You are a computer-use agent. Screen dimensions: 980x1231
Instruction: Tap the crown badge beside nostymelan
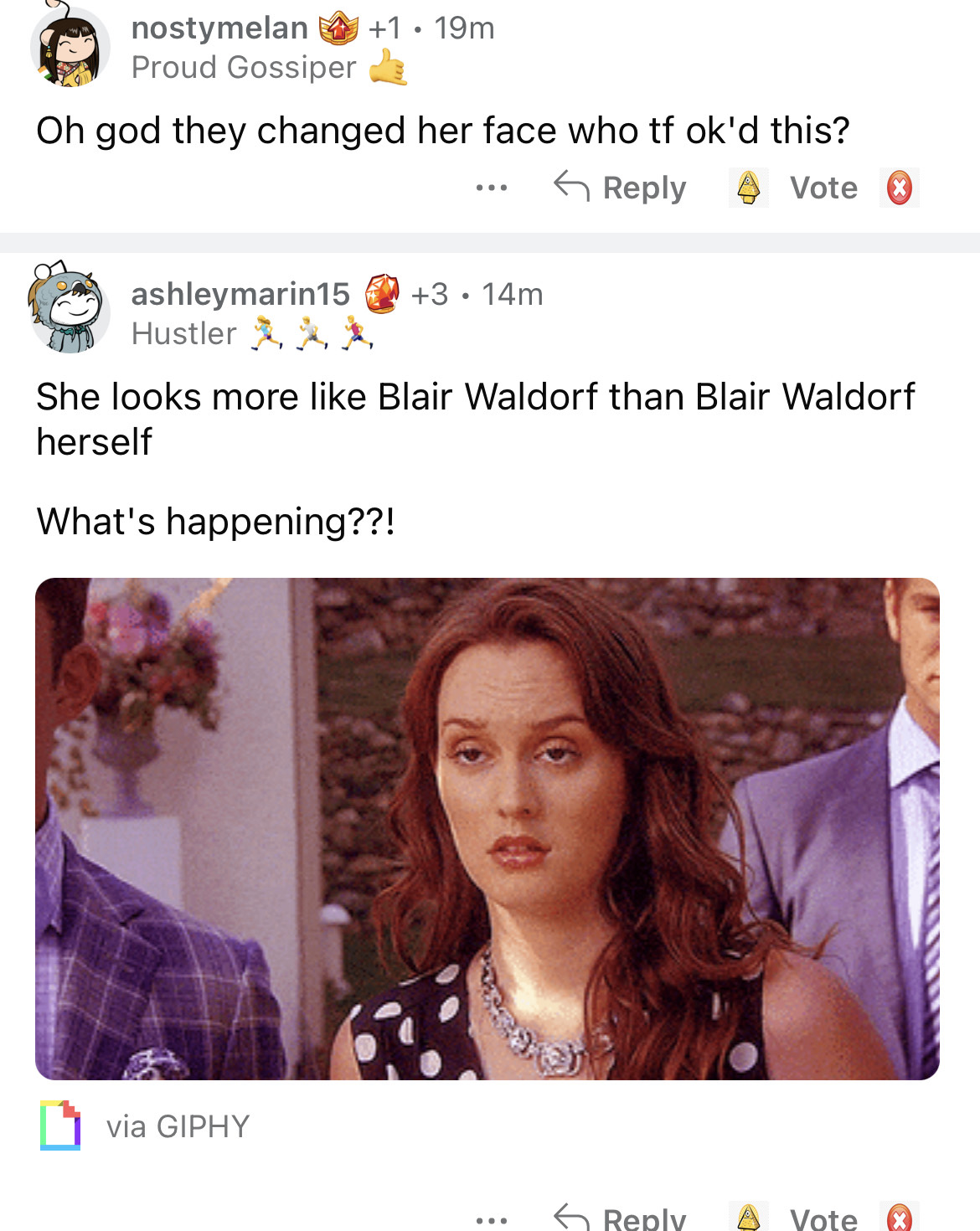click(338, 28)
